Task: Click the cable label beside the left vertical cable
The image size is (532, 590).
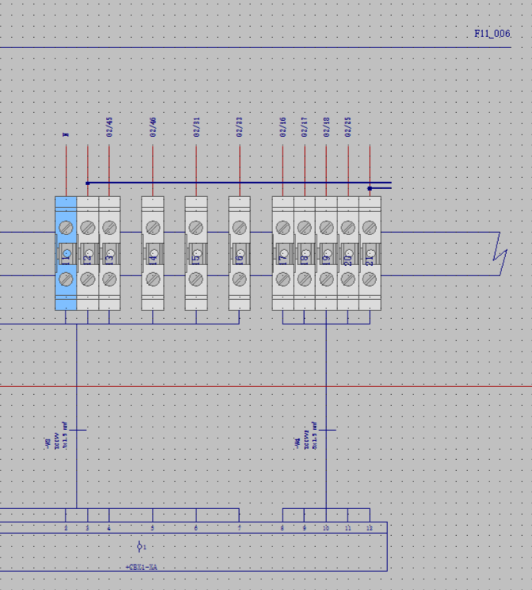Action: click(x=57, y=436)
